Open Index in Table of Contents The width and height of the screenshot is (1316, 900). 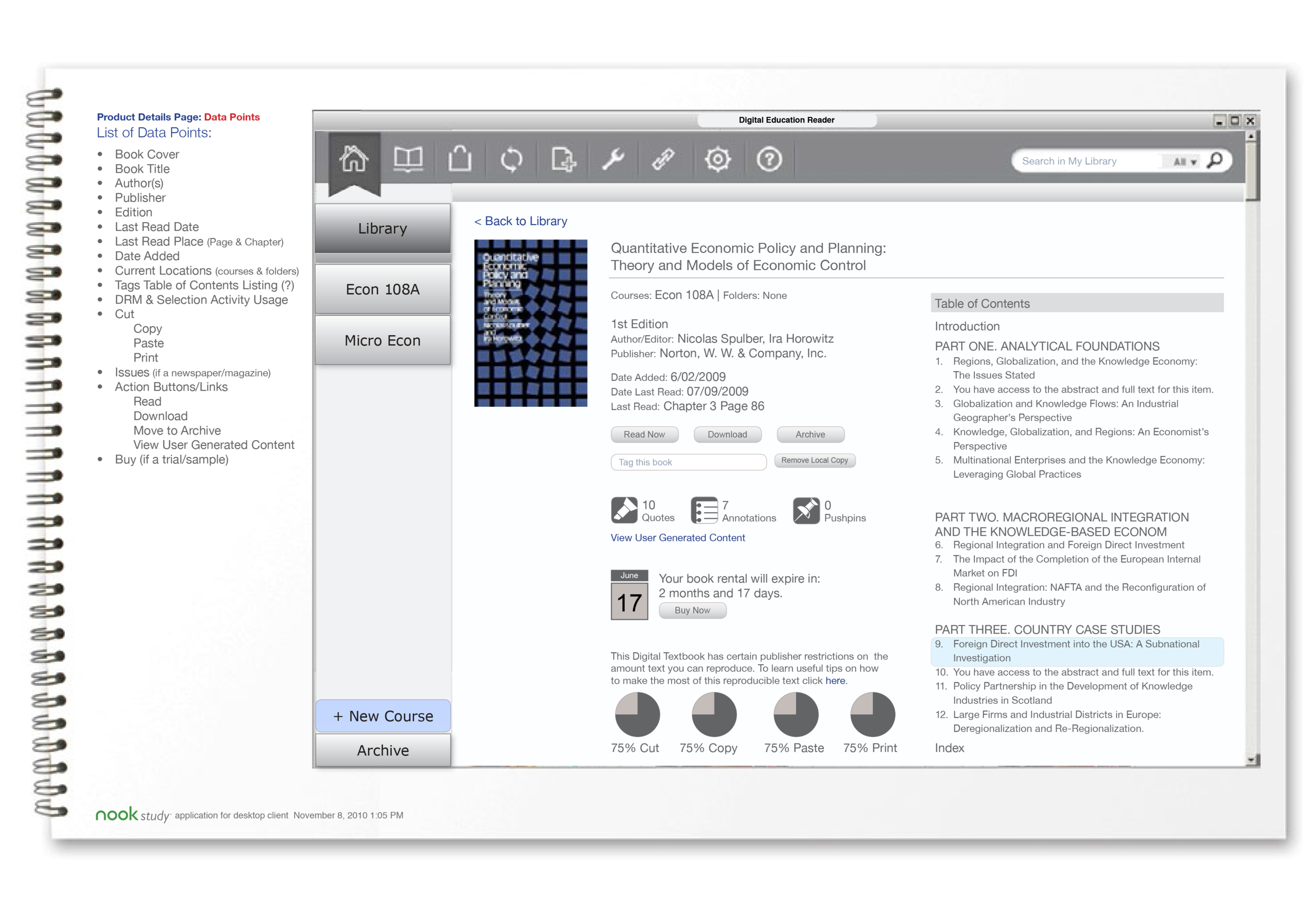coord(949,748)
